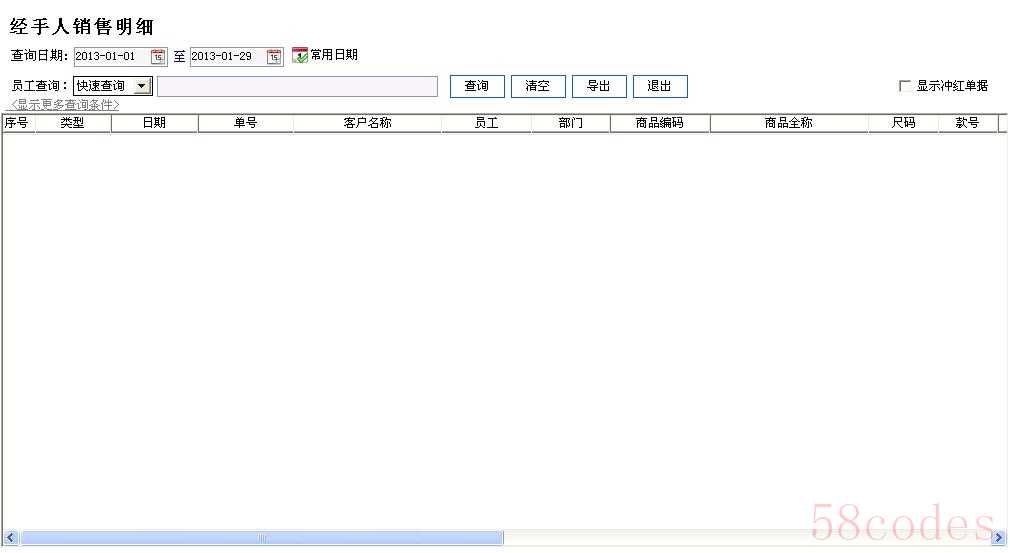Click the horizontal scrollbar left arrow
1010x553 pixels.
[11, 538]
